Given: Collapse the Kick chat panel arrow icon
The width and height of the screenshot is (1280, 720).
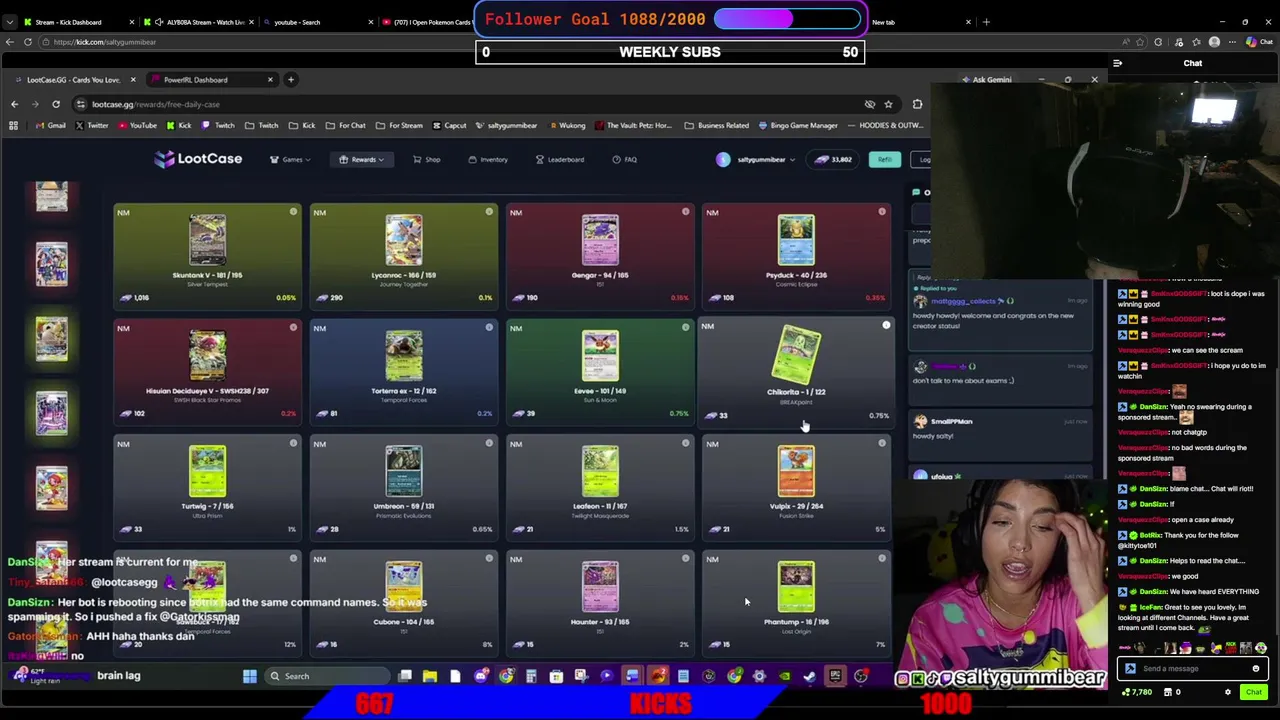Looking at the screenshot, I should click(1118, 63).
